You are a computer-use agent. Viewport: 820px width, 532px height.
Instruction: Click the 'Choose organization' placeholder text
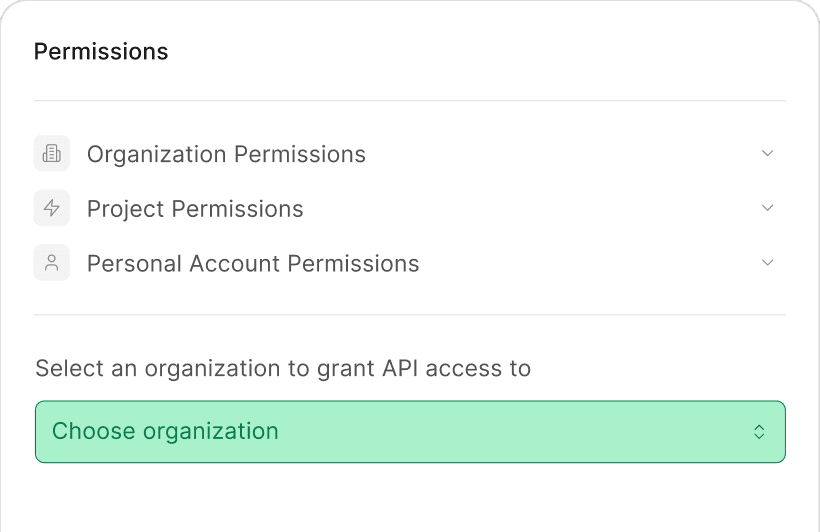pos(165,431)
